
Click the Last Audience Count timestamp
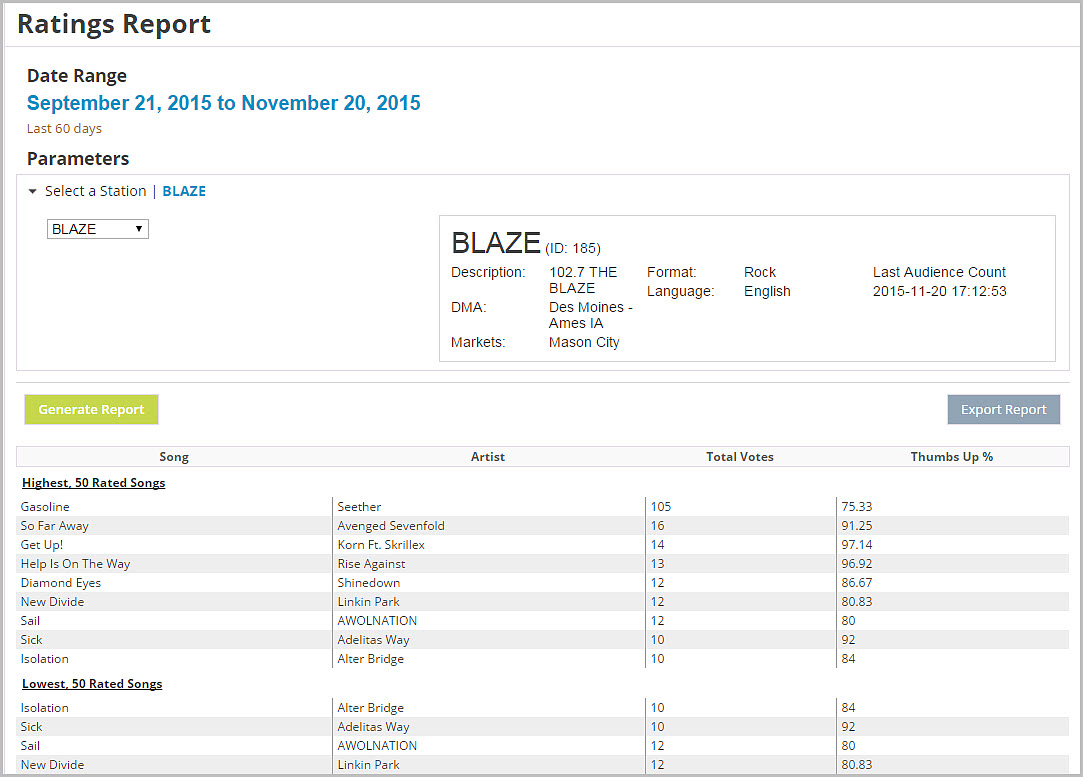coord(939,292)
